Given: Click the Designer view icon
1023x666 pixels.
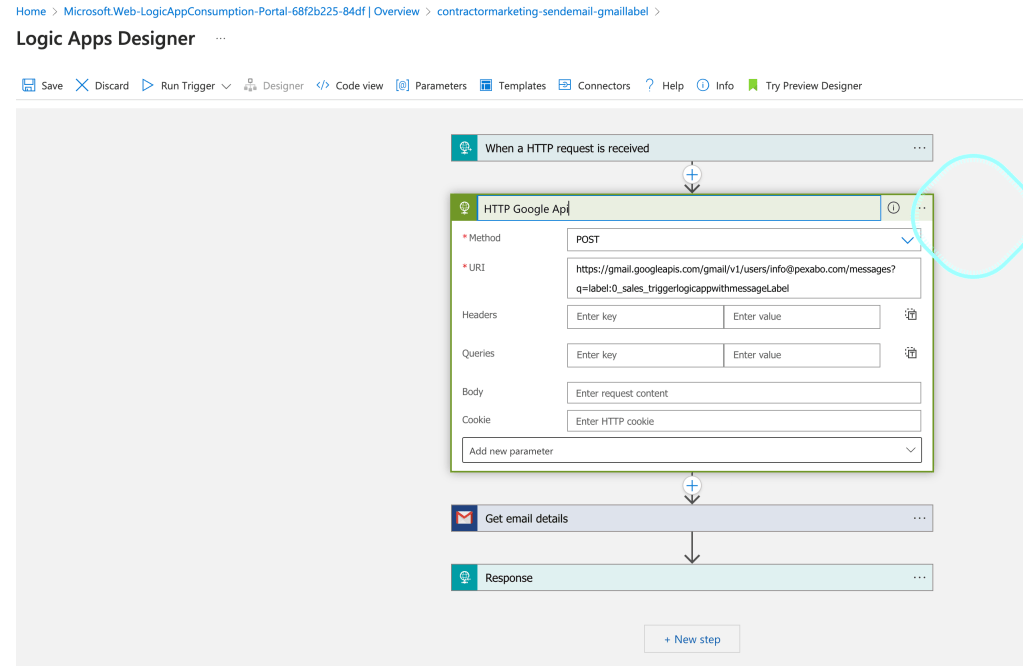Looking at the screenshot, I should 250,85.
